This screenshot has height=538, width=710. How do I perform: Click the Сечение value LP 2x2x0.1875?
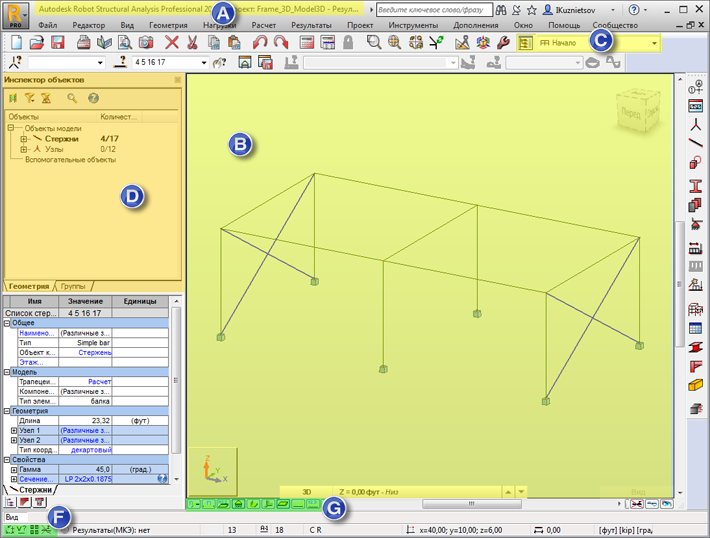(x=86, y=479)
